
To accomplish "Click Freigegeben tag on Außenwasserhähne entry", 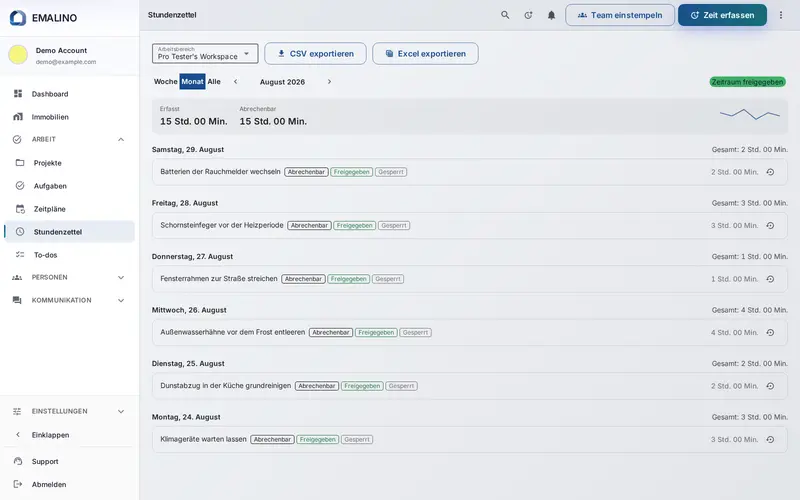I will 376,333.
